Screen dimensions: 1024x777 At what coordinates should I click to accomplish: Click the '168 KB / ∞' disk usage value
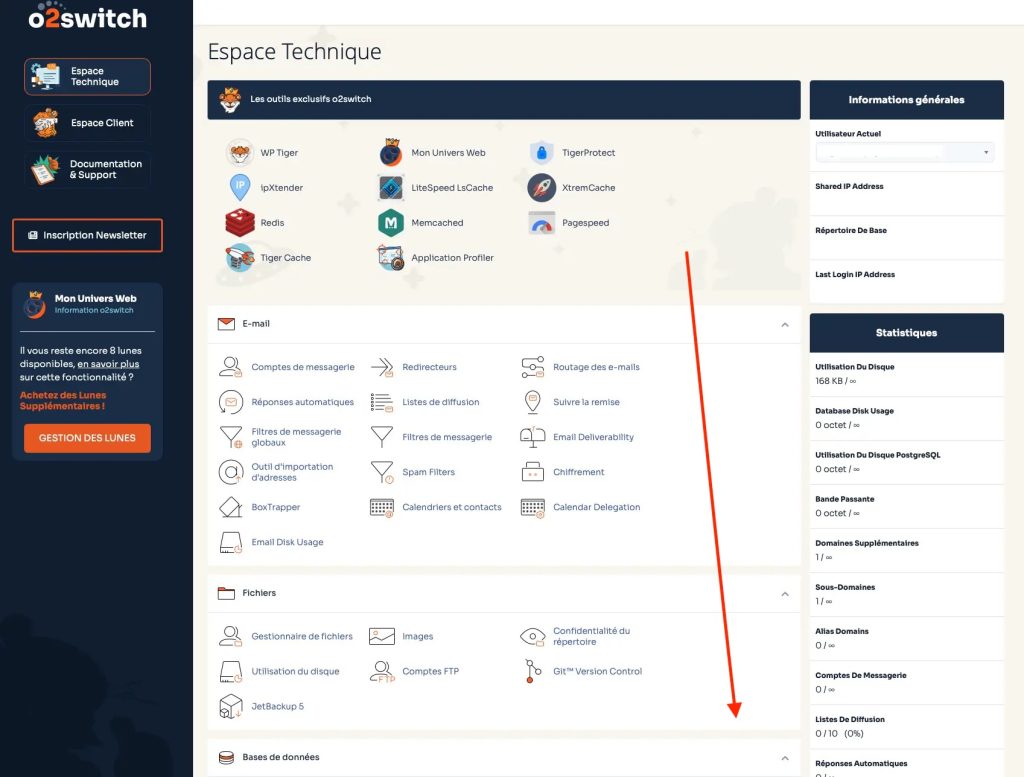[x=835, y=381]
